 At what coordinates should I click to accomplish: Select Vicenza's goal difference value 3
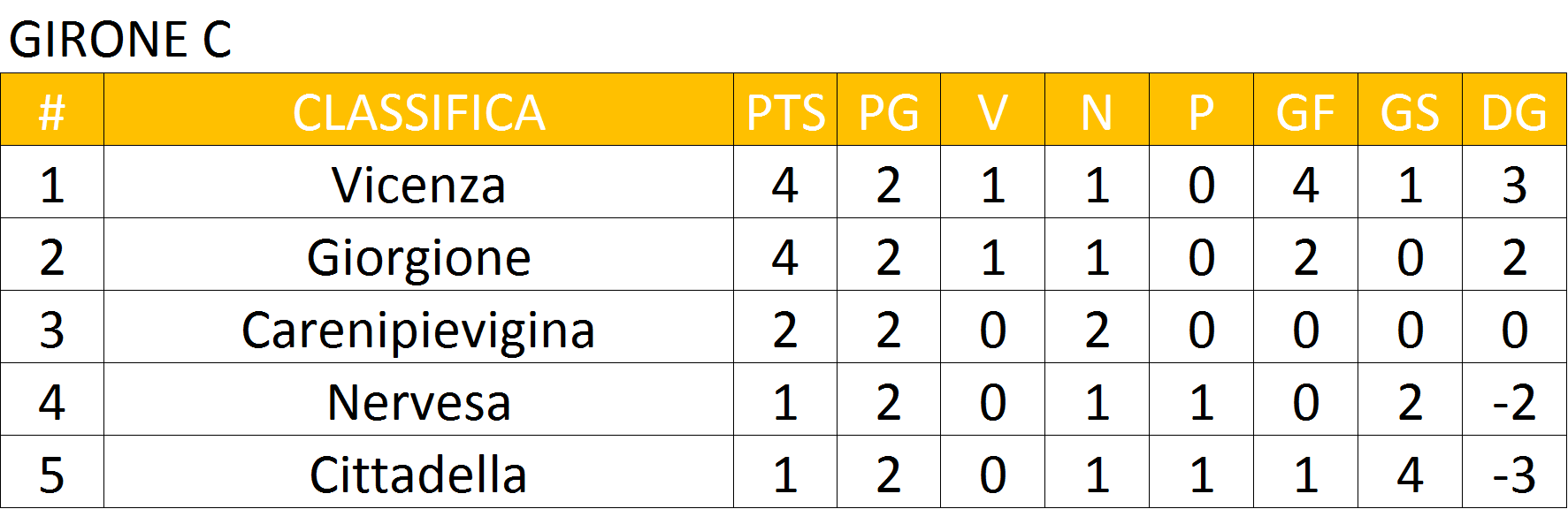(x=1514, y=183)
